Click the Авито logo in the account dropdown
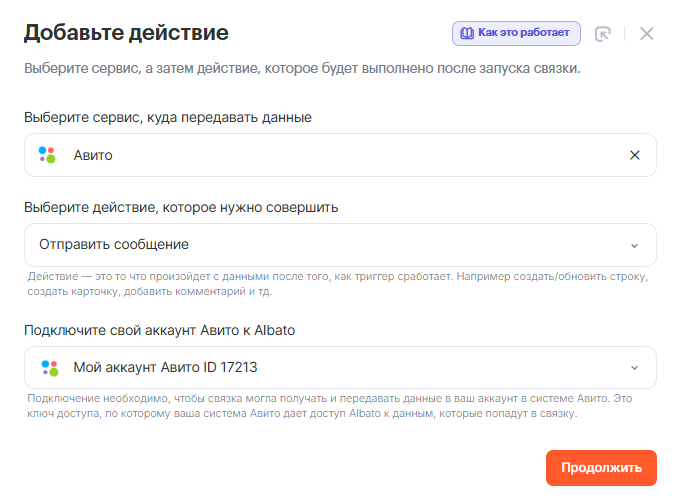 click(x=48, y=367)
